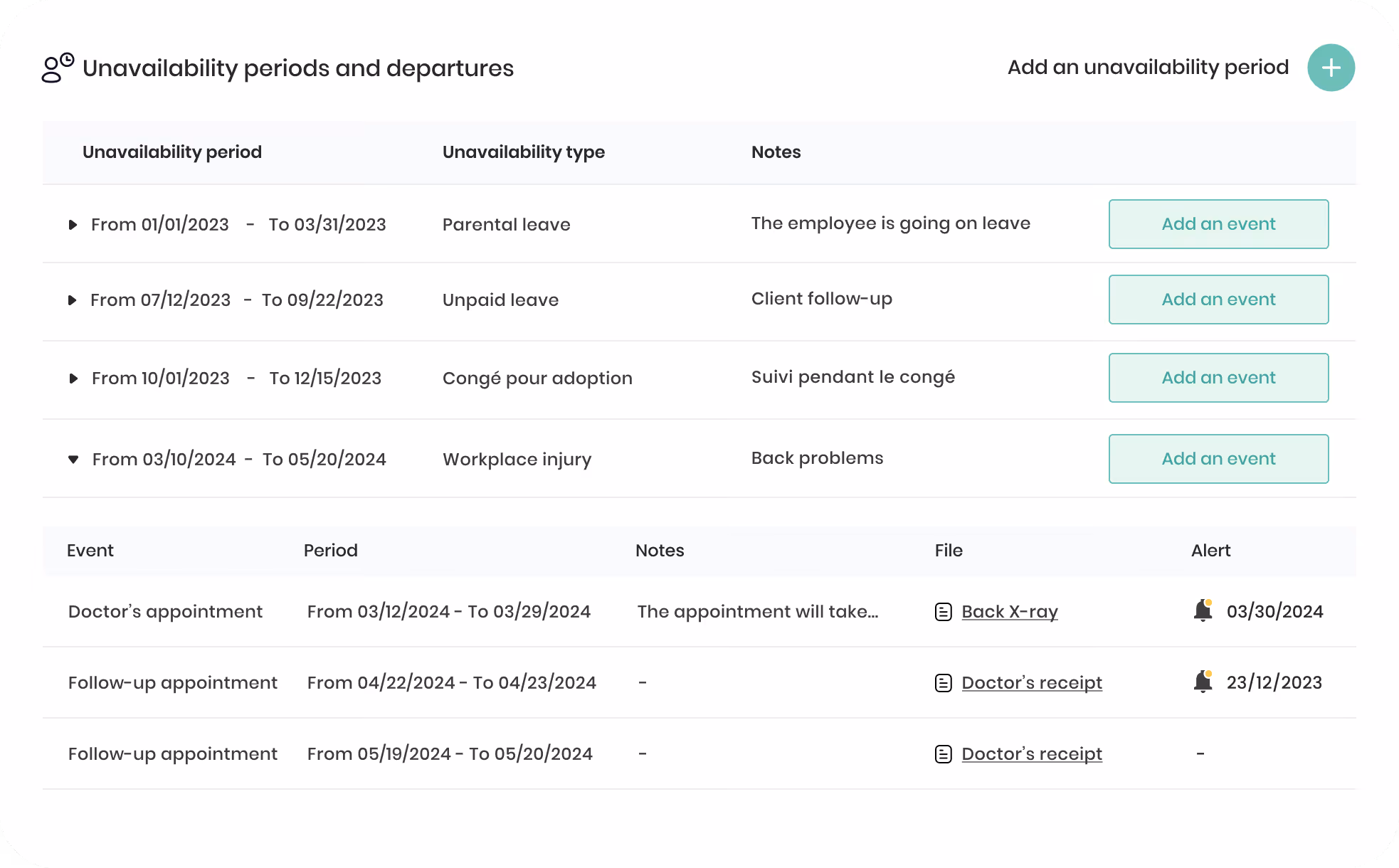Open Doctor's receipt for 05/19/2024 appointment
Image resolution: width=1399 pixels, height=868 pixels.
click(x=1031, y=754)
